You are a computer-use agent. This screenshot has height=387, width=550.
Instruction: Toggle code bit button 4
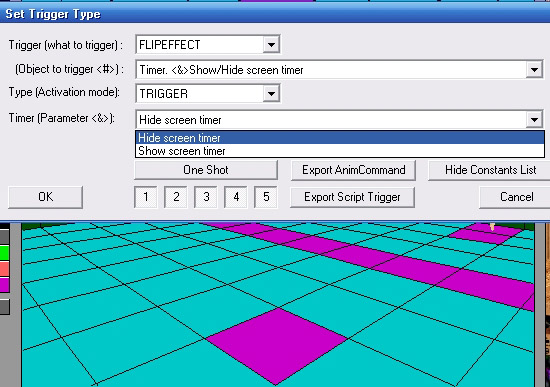(x=236, y=197)
